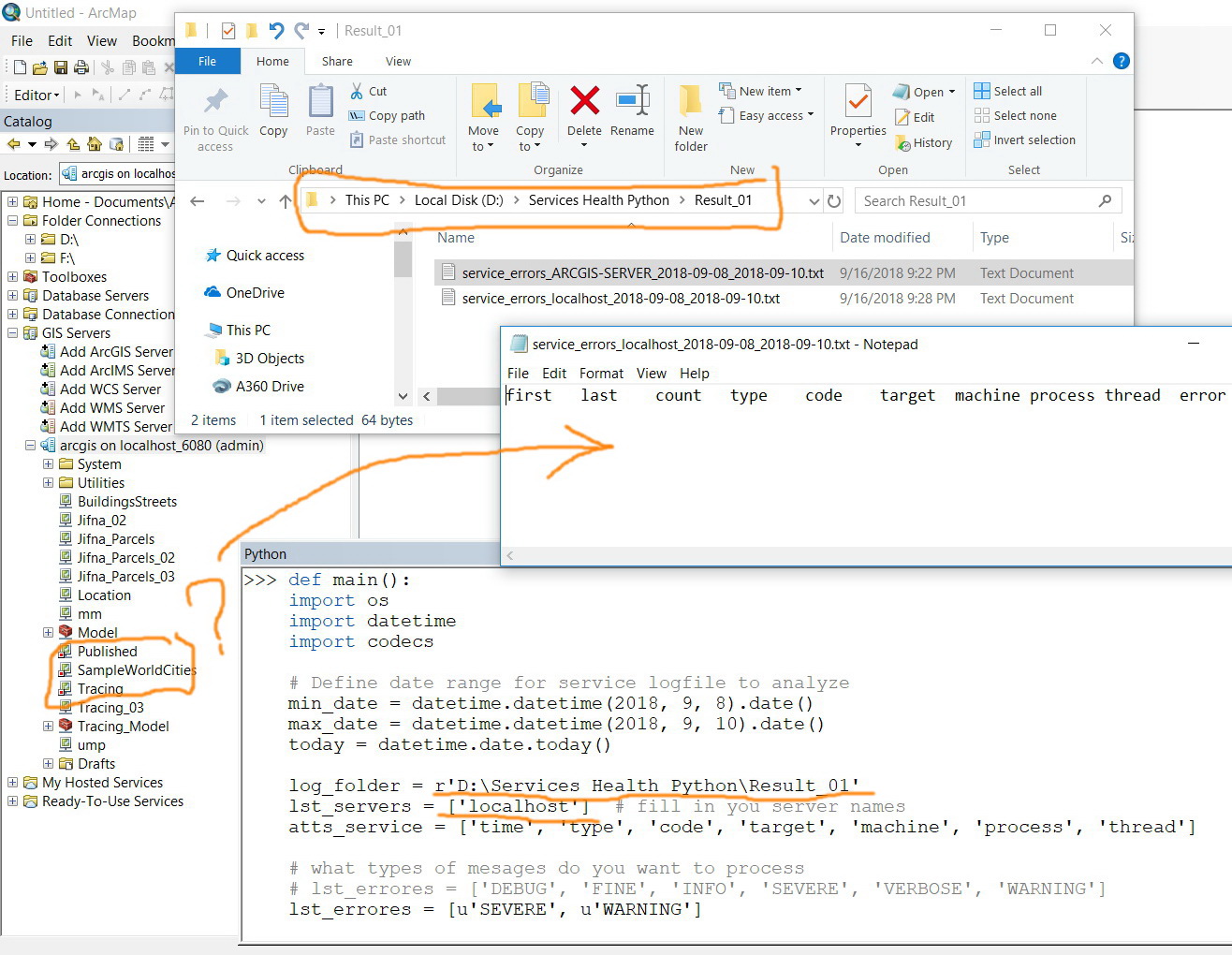Click Select none in Explorer ribbon
The image size is (1232, 955).
point(1015,115)
